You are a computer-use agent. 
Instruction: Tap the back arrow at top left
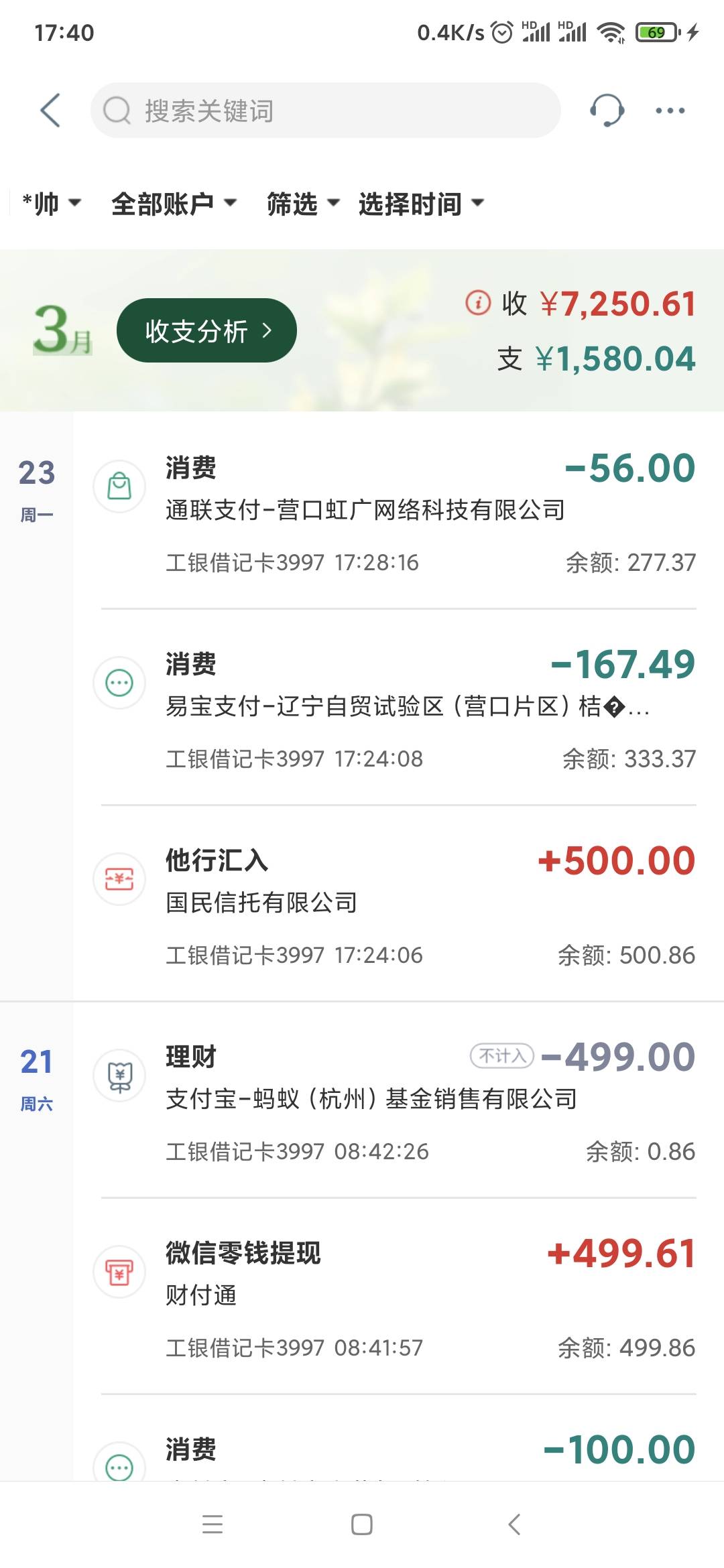50,111
